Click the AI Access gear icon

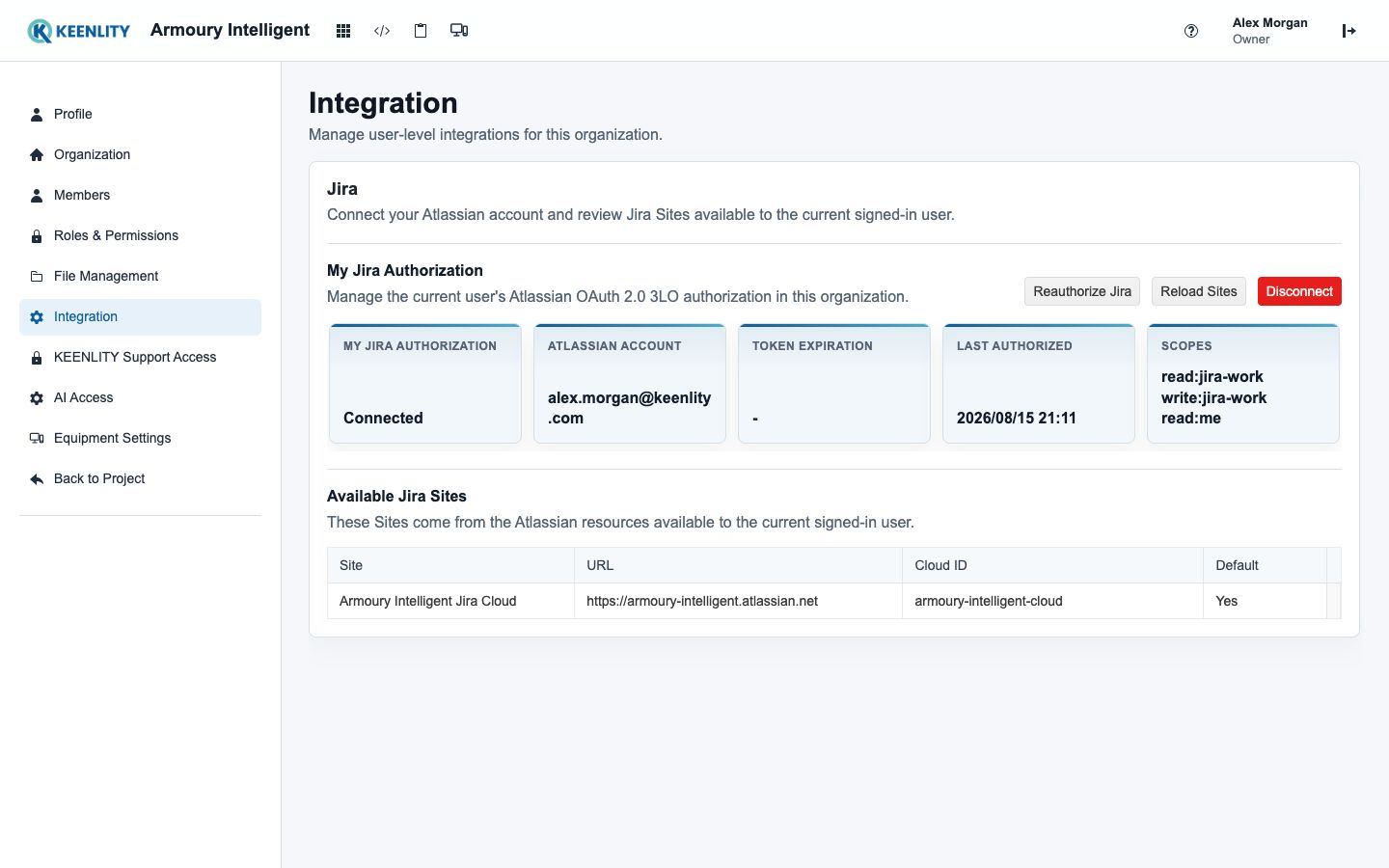(37, 397)
